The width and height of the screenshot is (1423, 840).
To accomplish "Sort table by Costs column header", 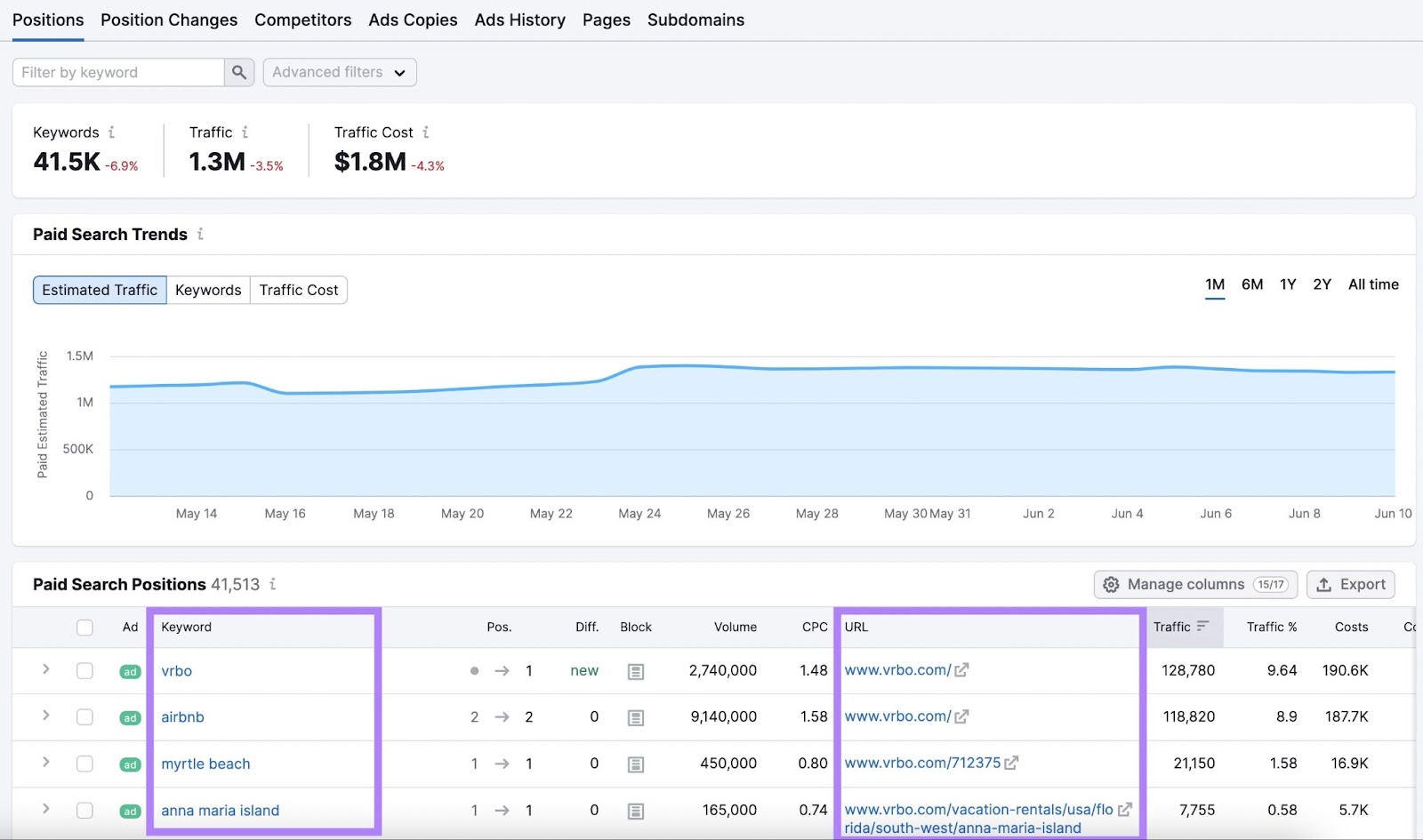I will [x=1351, y=627].
